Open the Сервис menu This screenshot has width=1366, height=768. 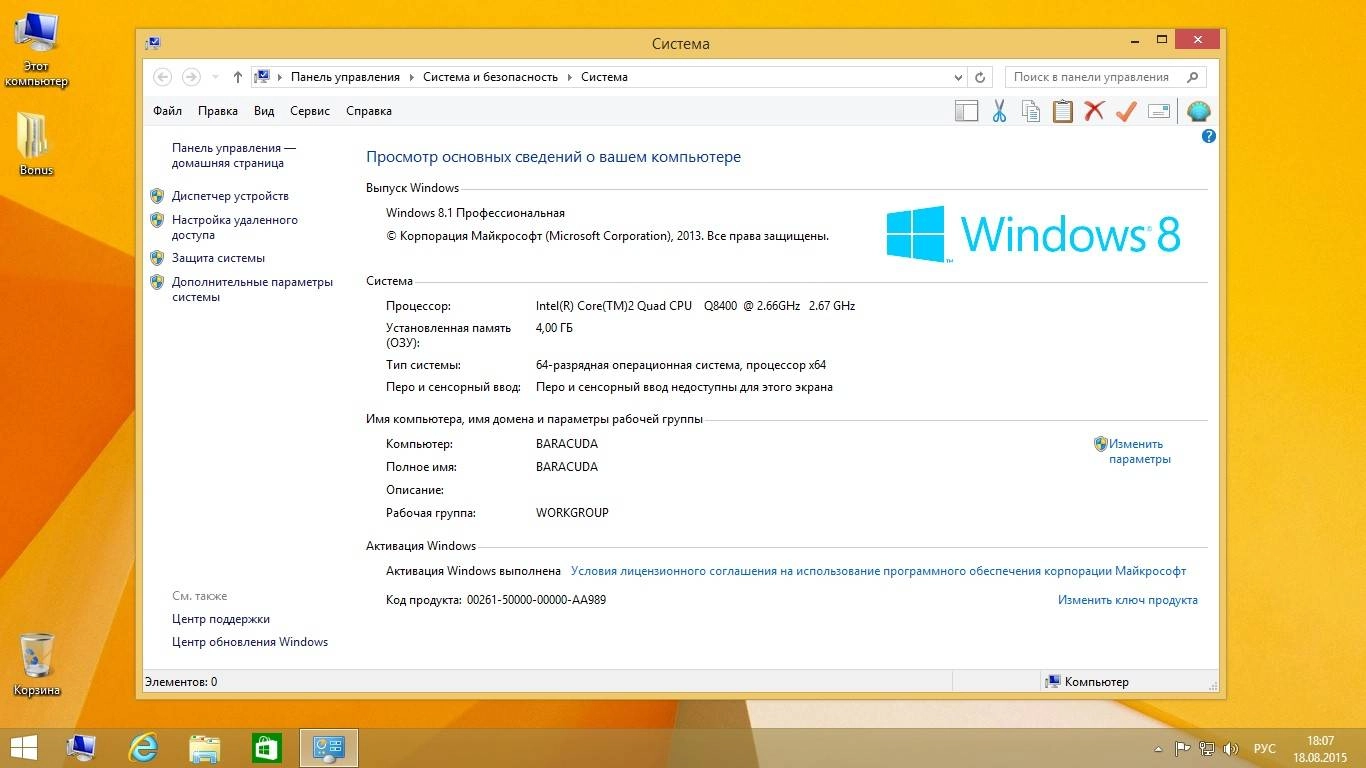pyautogui.click(x=310, y=111)
